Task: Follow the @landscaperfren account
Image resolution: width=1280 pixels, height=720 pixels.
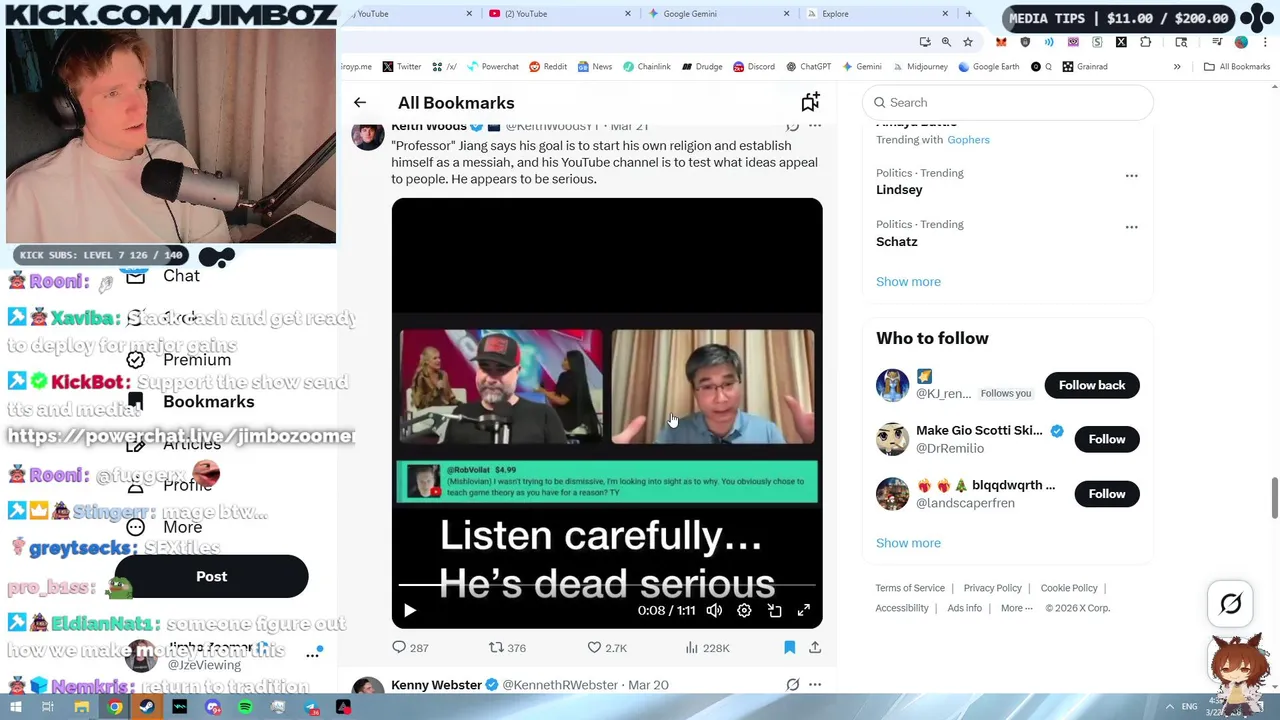Action: click(1107, 494)
